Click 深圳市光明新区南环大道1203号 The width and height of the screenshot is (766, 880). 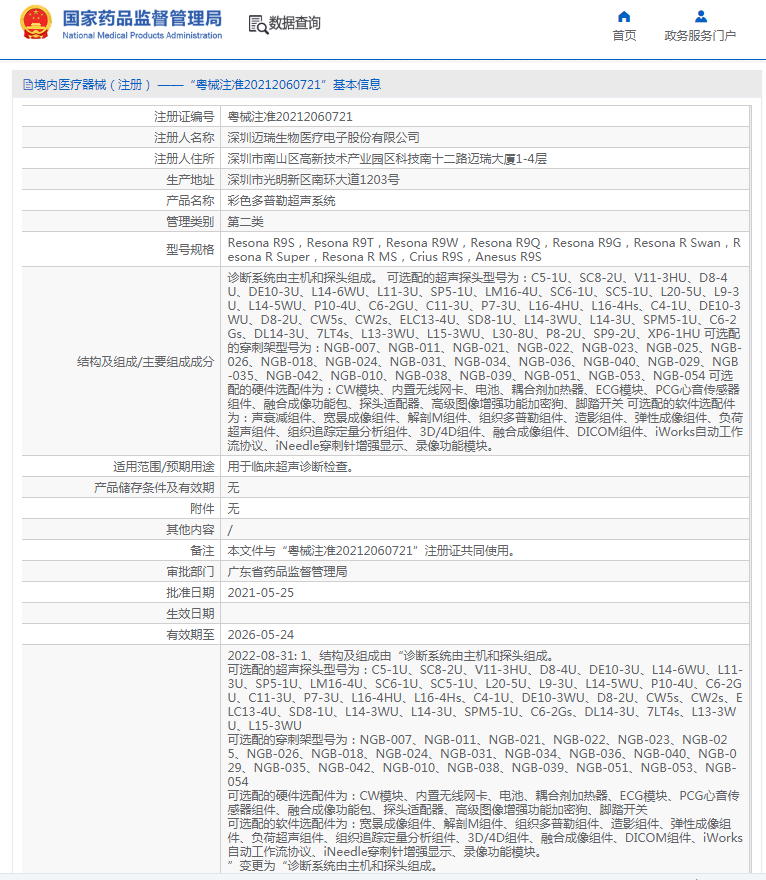313,180
